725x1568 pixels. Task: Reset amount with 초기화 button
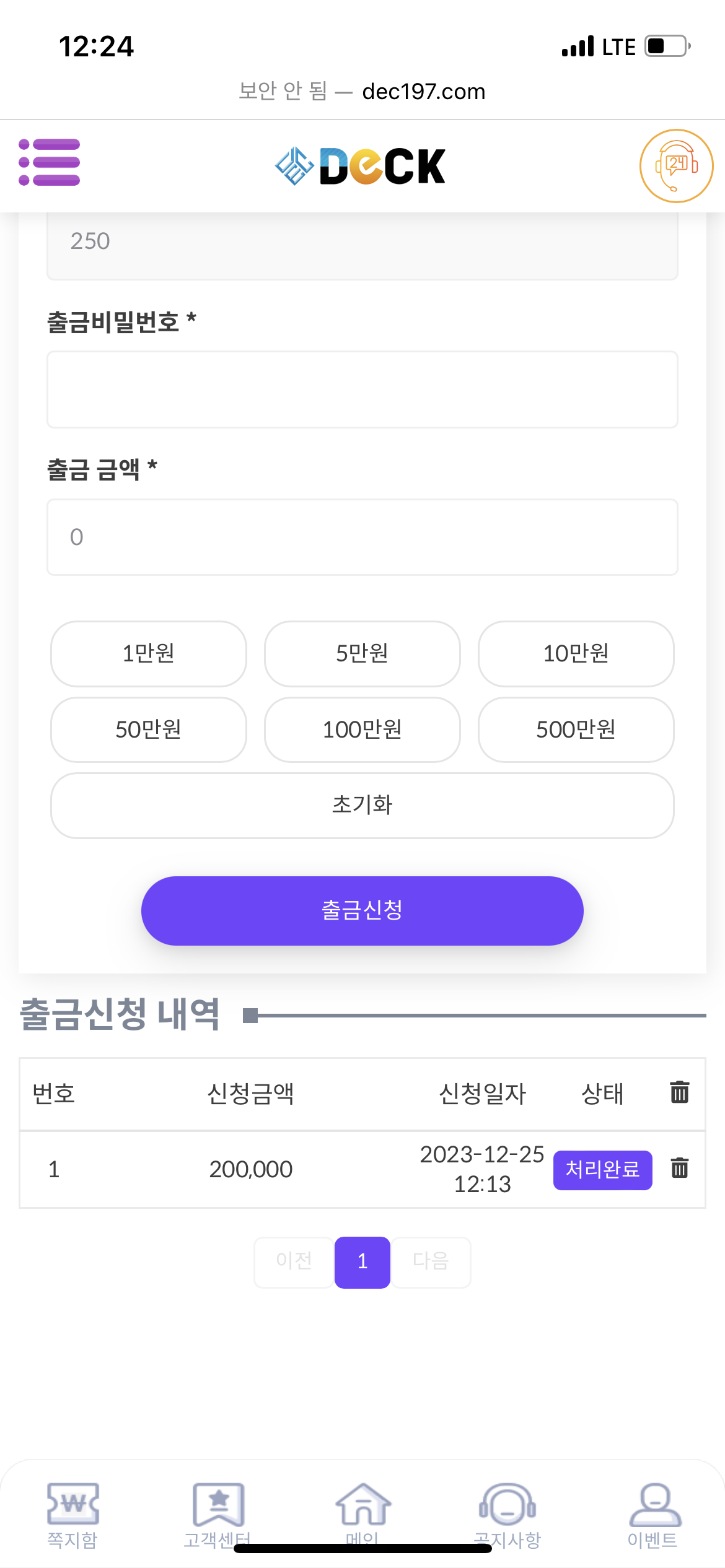(362, 805)
